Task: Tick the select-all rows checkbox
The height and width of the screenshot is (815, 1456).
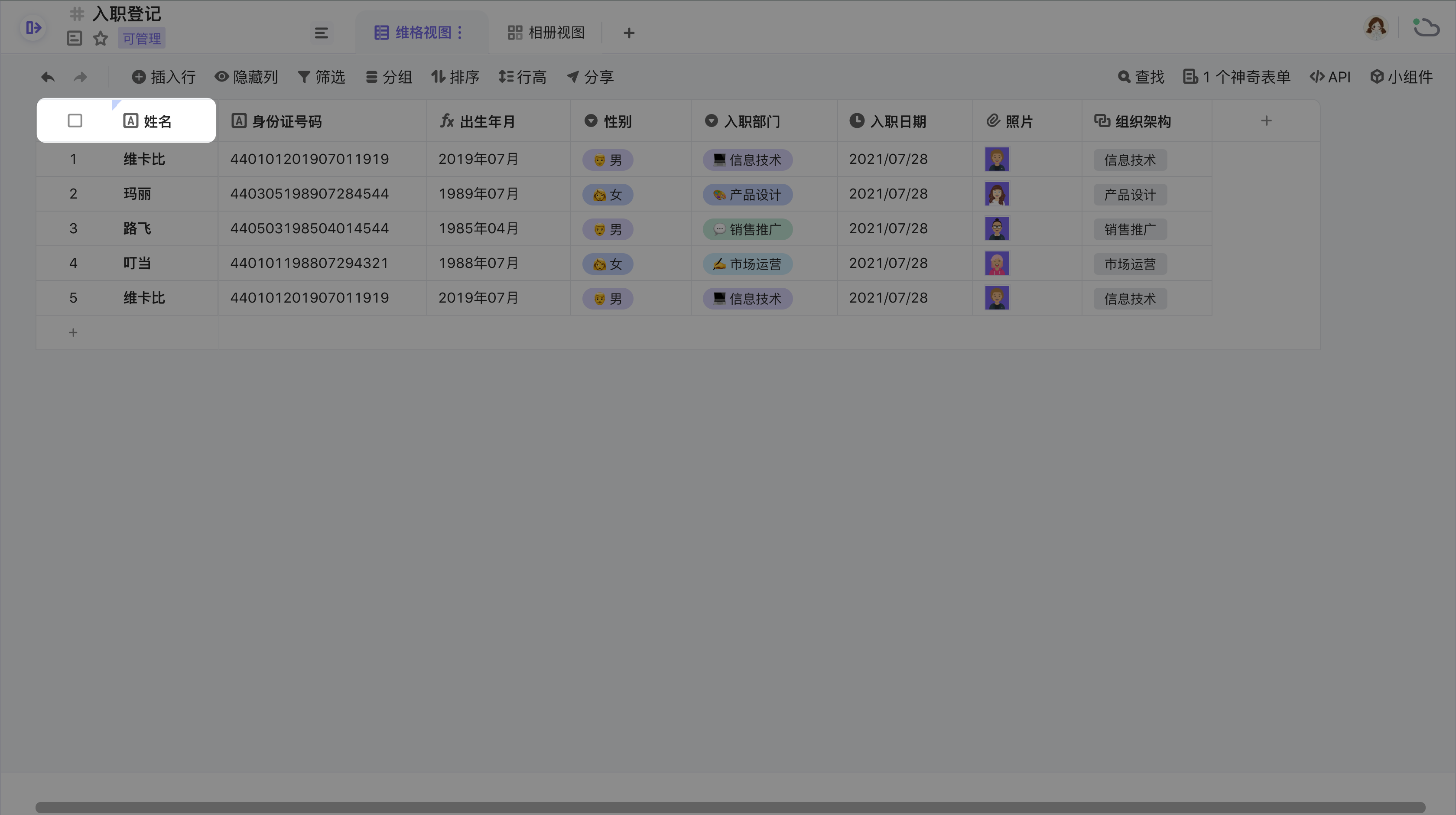Action: point(75,121)
